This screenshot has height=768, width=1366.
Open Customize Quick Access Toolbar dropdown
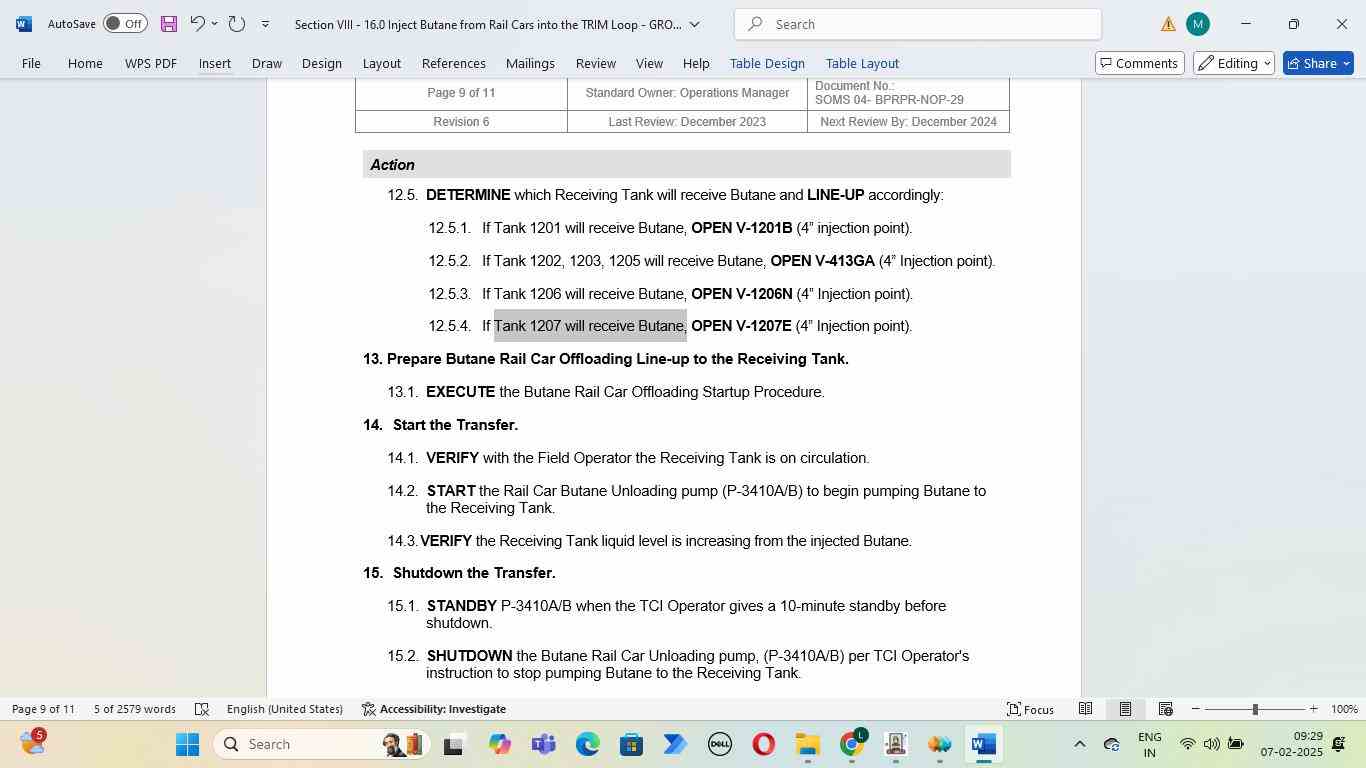(x=265, y=24)
